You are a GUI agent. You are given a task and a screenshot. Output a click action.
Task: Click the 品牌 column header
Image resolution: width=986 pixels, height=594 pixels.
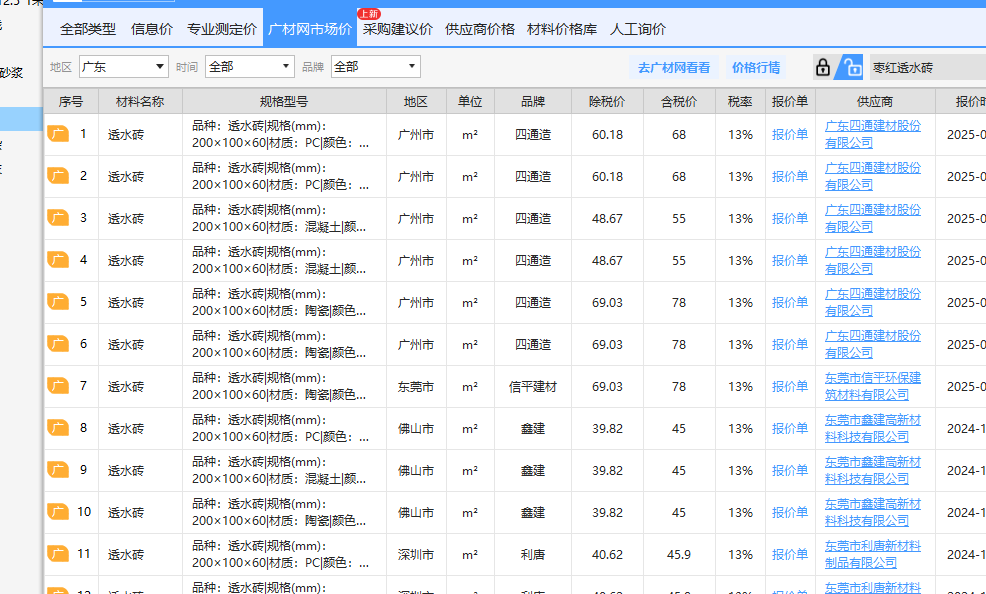(533, 101)
